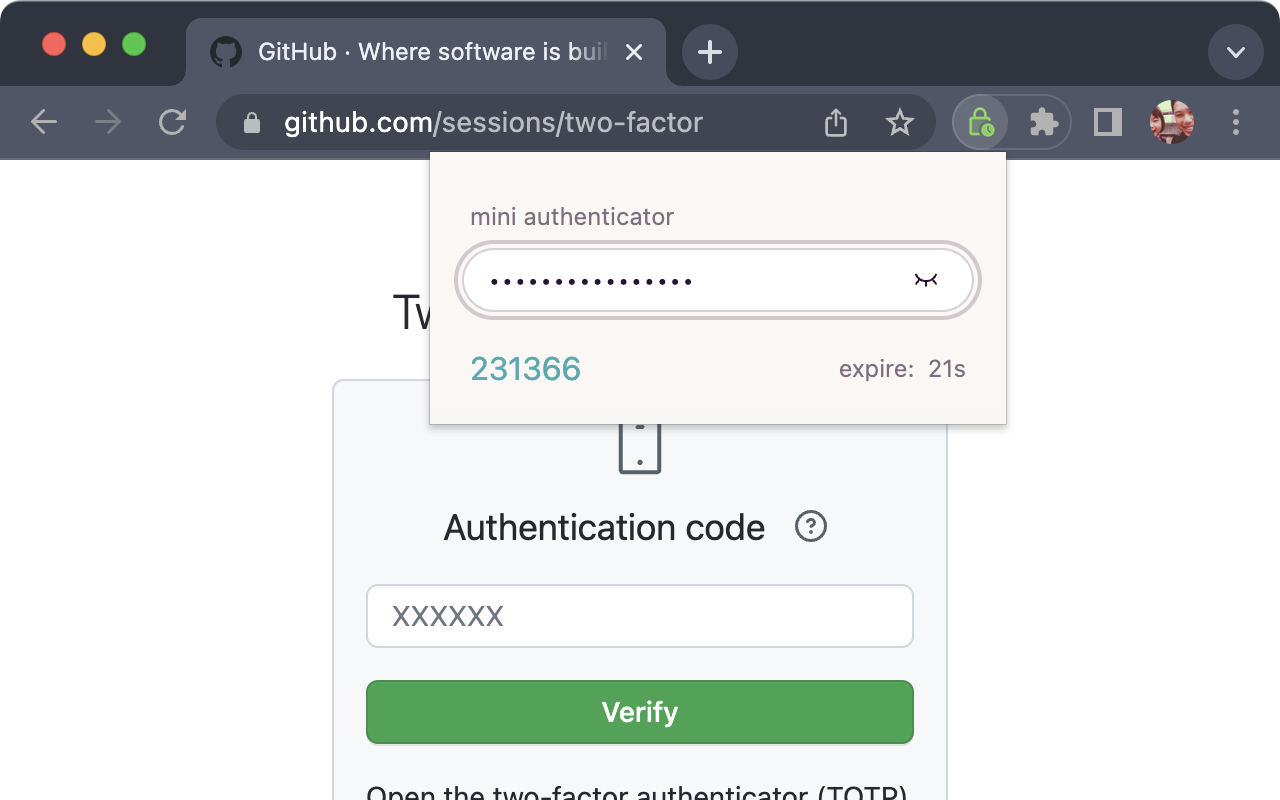Click the reload page button
Image resolution: width=1280 pixels, height=800 pixels.
(172, 122)
